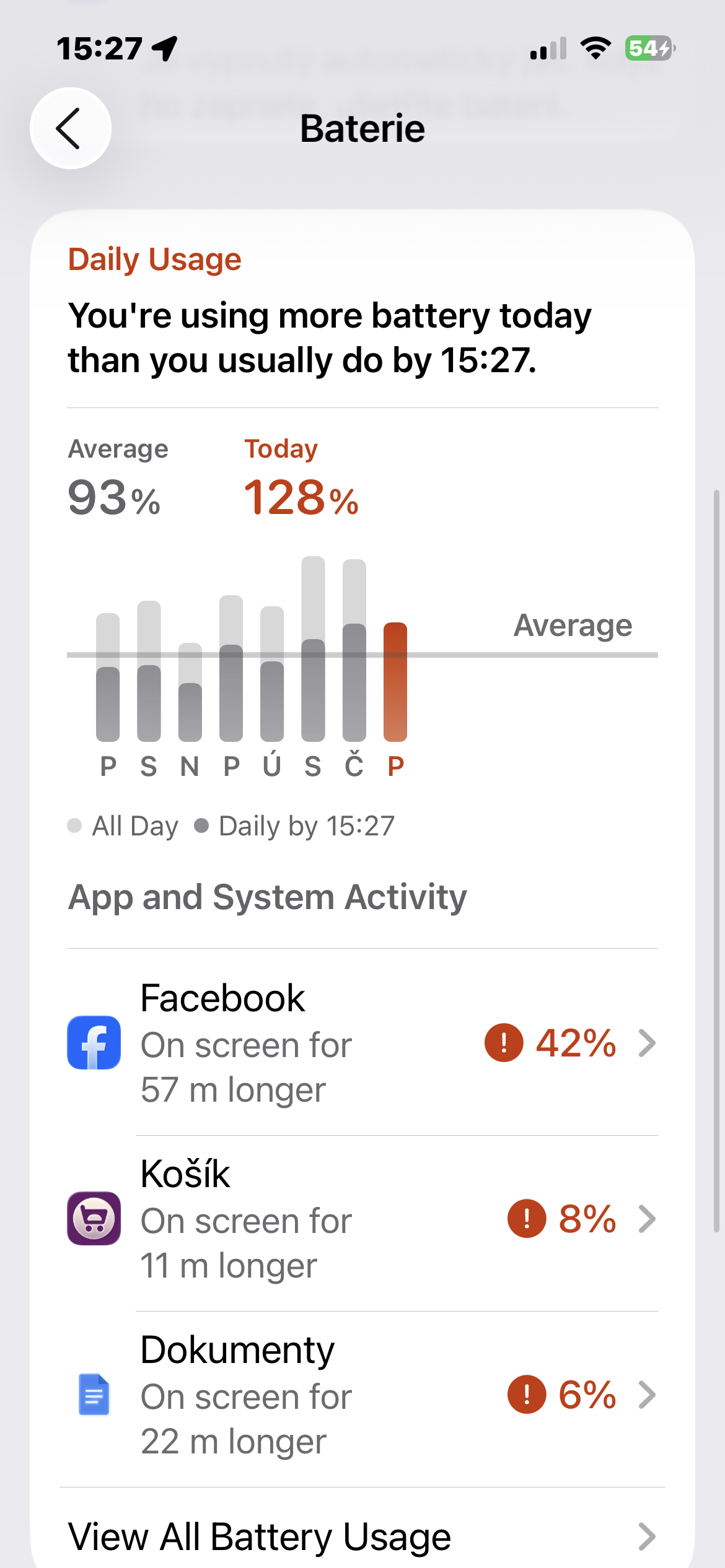This screenshot has width=725, height=1568.
Task: Tap the Dokumenty document icon
Action: pyautogui.click(x=94, y=1394)
